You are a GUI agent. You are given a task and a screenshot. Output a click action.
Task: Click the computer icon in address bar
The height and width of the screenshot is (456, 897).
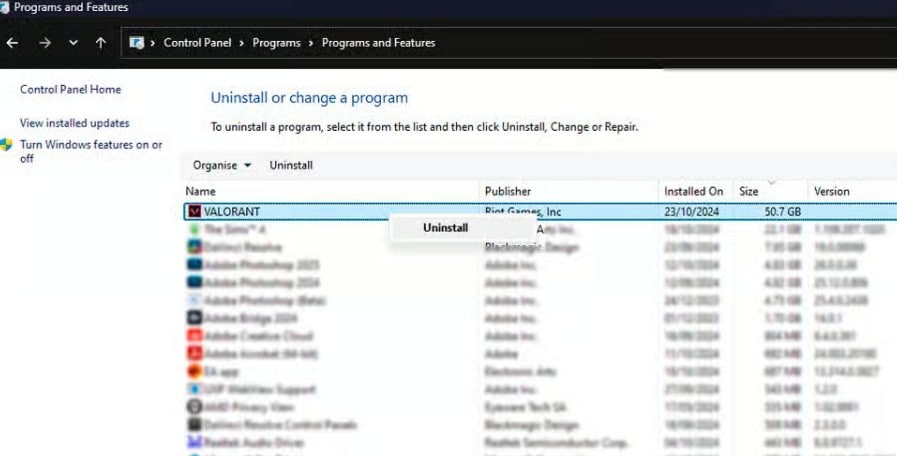click(136, 43)
